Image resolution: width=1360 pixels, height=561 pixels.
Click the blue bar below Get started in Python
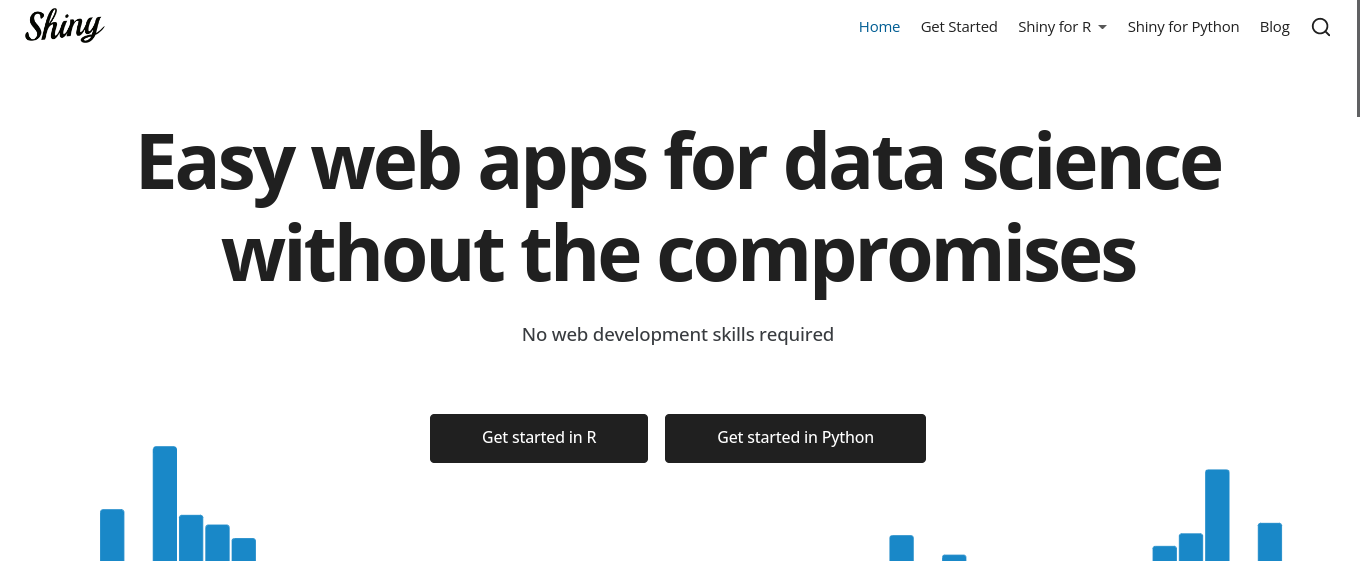click(901, 548)
